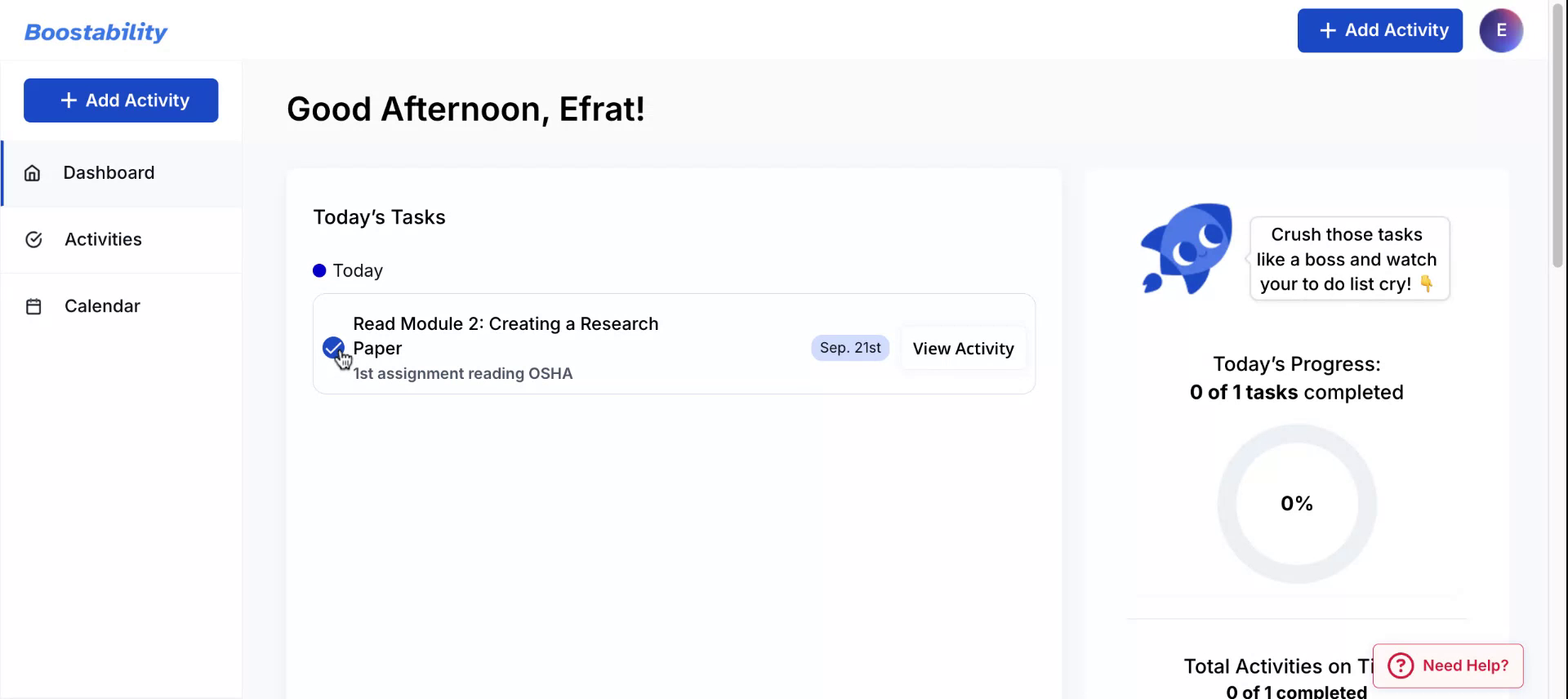Viewport: 1568px width, 699px height.
Task: Click the checkmark circle Activities icon
Action: 33,240
